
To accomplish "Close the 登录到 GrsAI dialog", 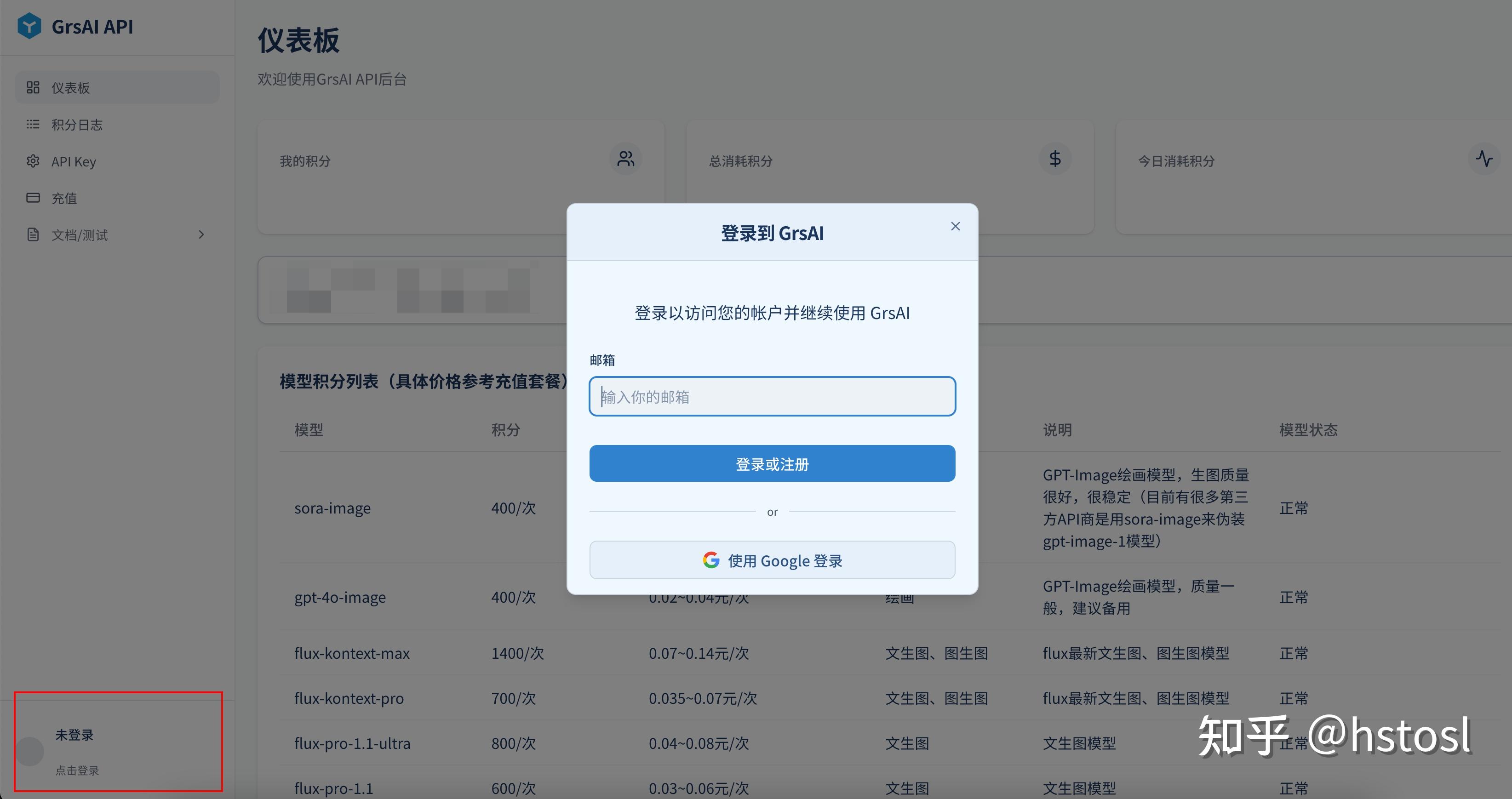I will [955, 227].
